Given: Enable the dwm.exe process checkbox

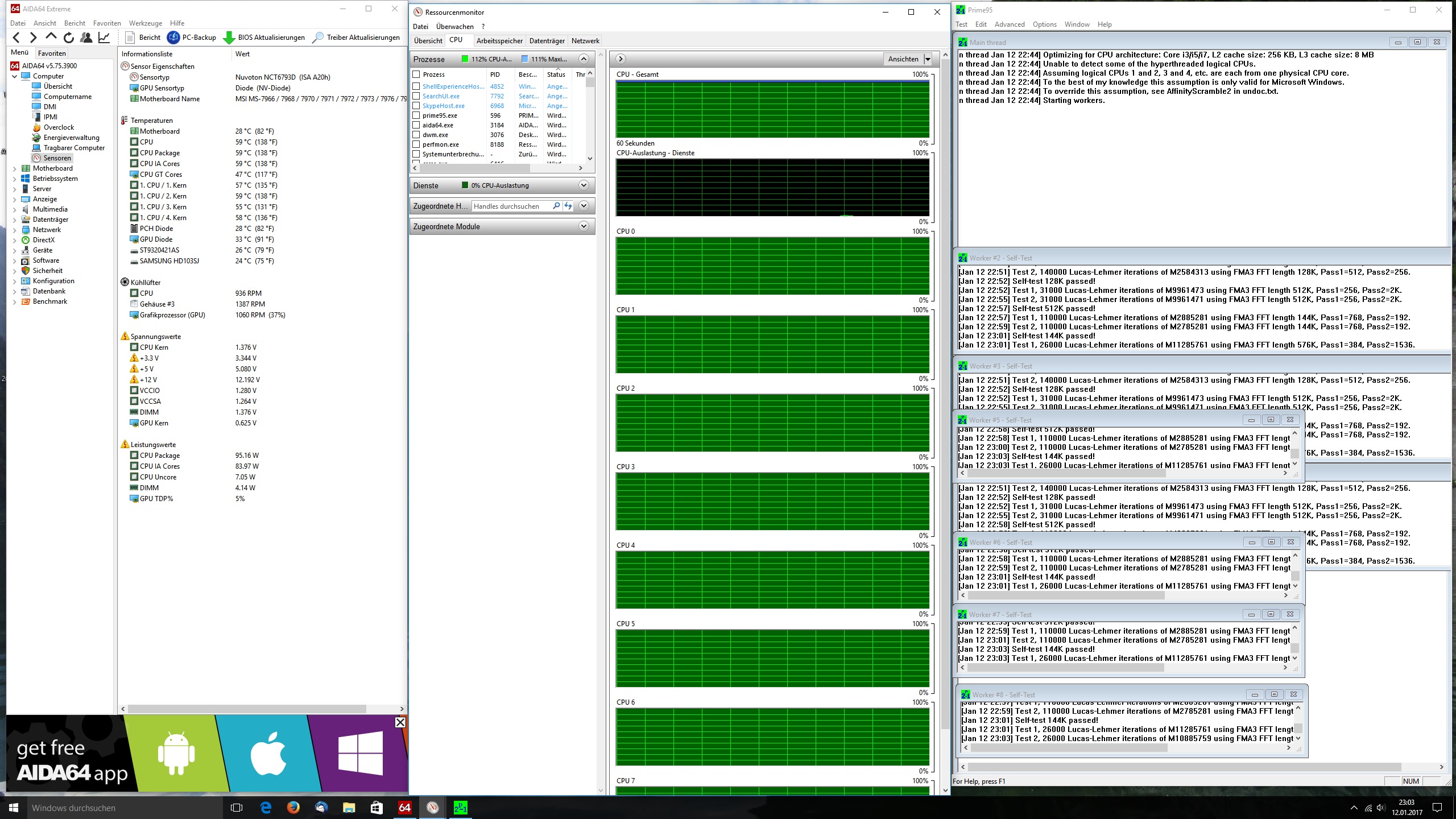Looking at the screenshot, I should coord(416,135).
